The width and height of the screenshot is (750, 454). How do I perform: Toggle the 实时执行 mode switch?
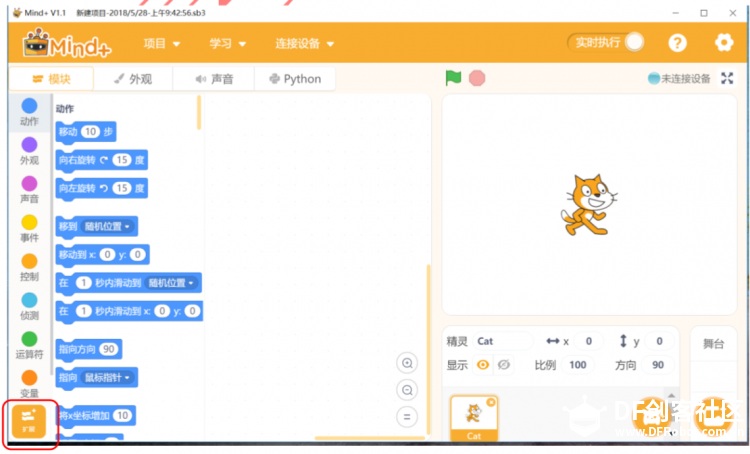pos(606,43)
